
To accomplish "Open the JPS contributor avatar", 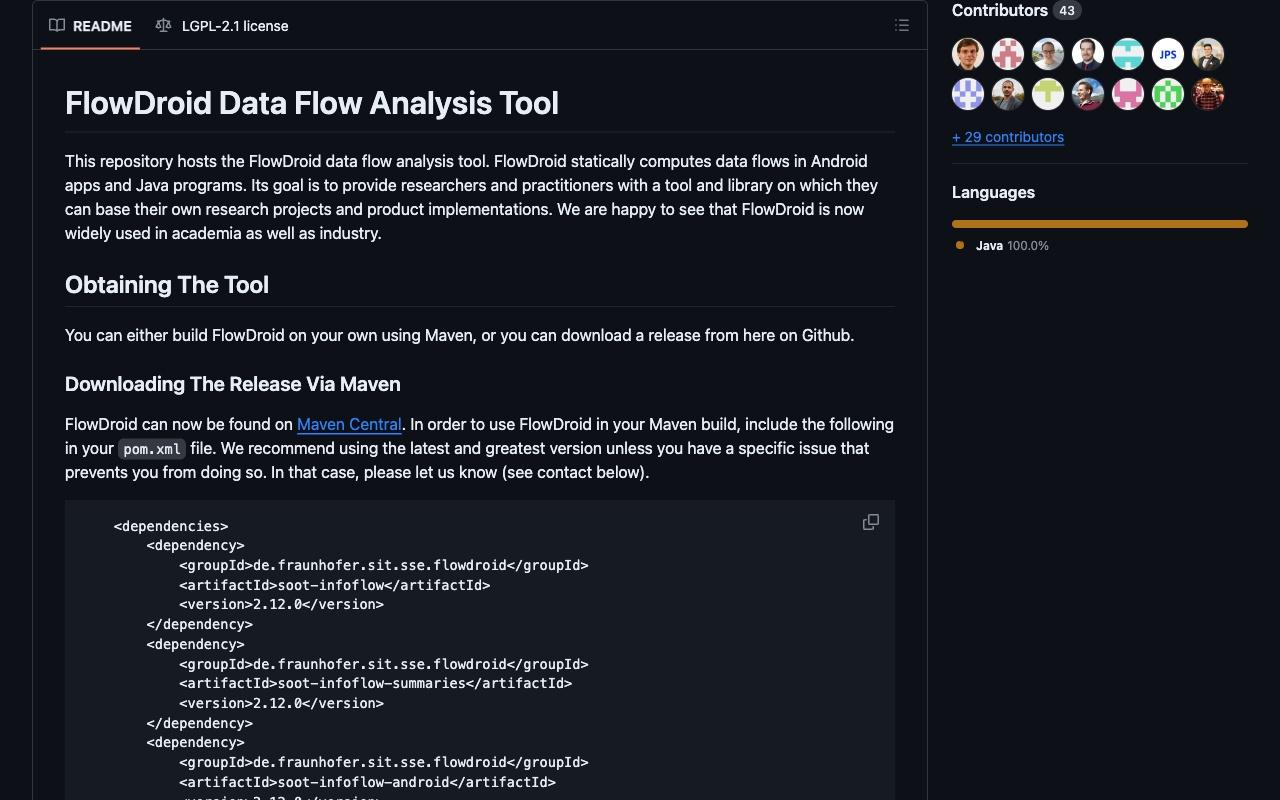I will click(1168, 54).
